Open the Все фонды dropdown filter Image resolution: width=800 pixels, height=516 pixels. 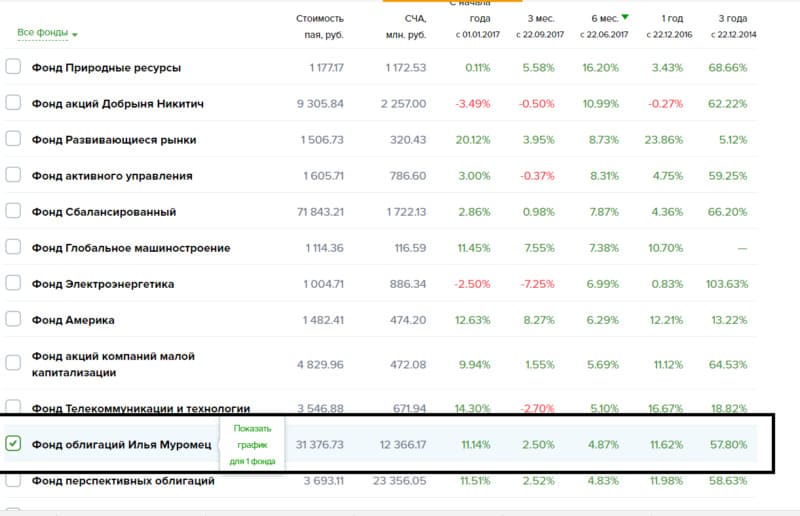pos(46,33)
